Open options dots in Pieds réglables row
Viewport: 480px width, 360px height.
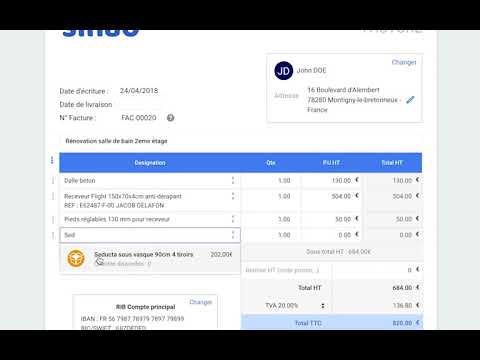pos(233,219)
